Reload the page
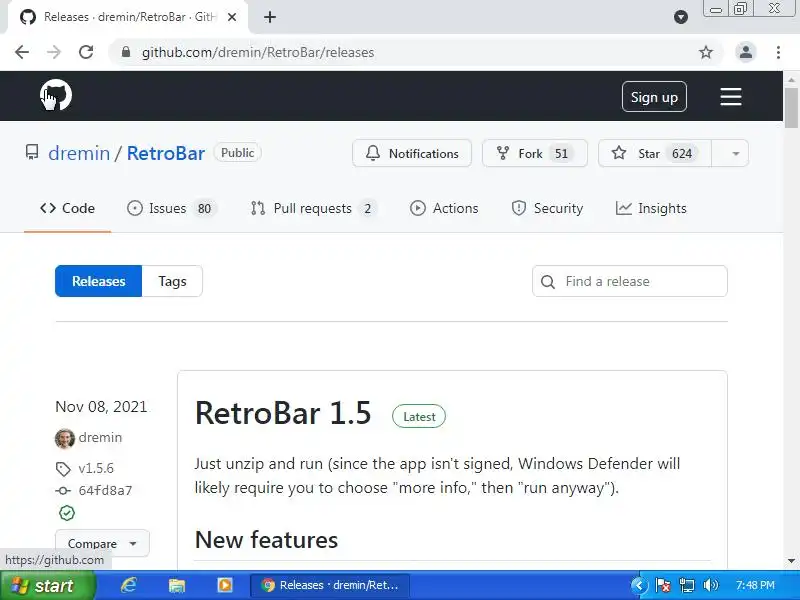This screenshot has height=600, width=800. click(x=86, y=52)
